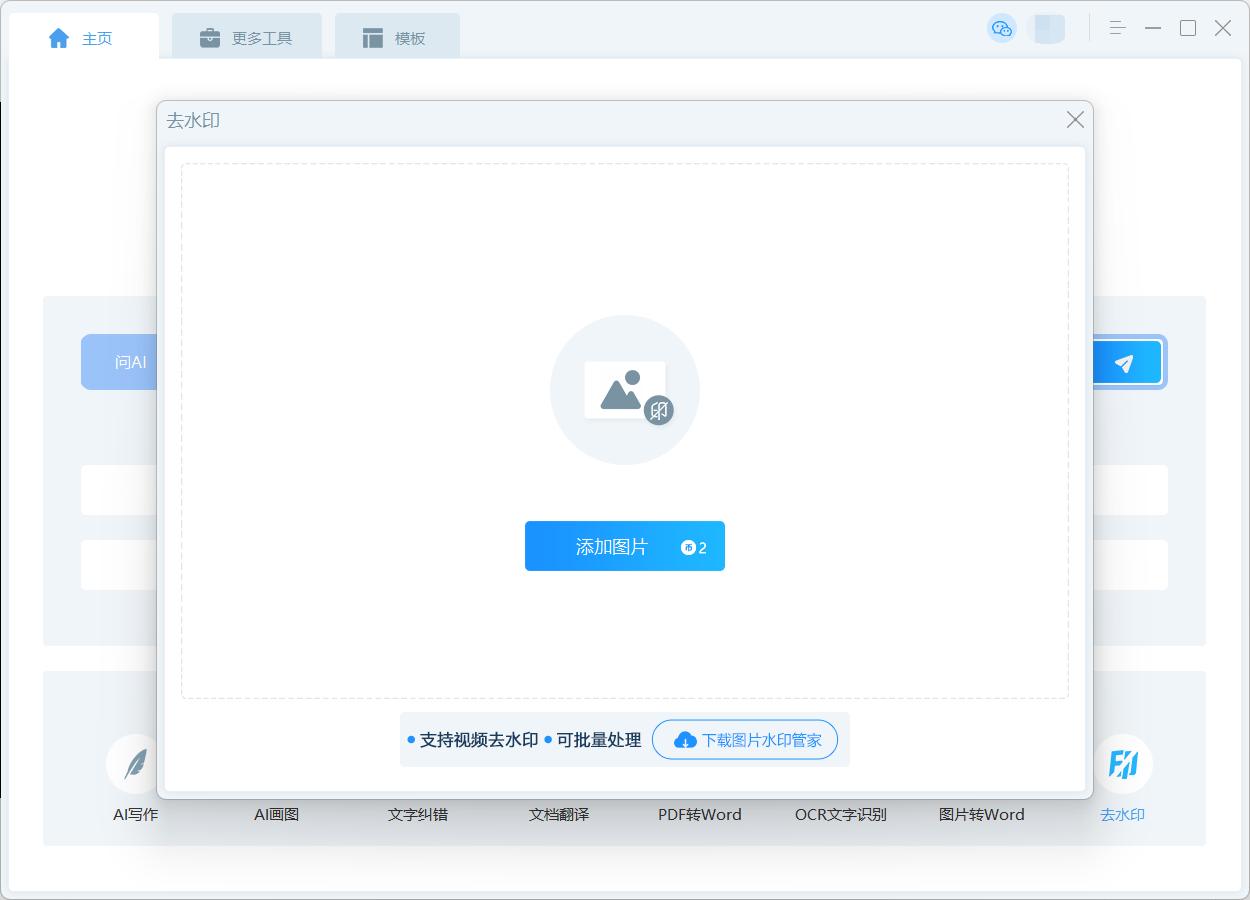
Task: Open the AI画图 tool
Action: [x=277, y=814]
